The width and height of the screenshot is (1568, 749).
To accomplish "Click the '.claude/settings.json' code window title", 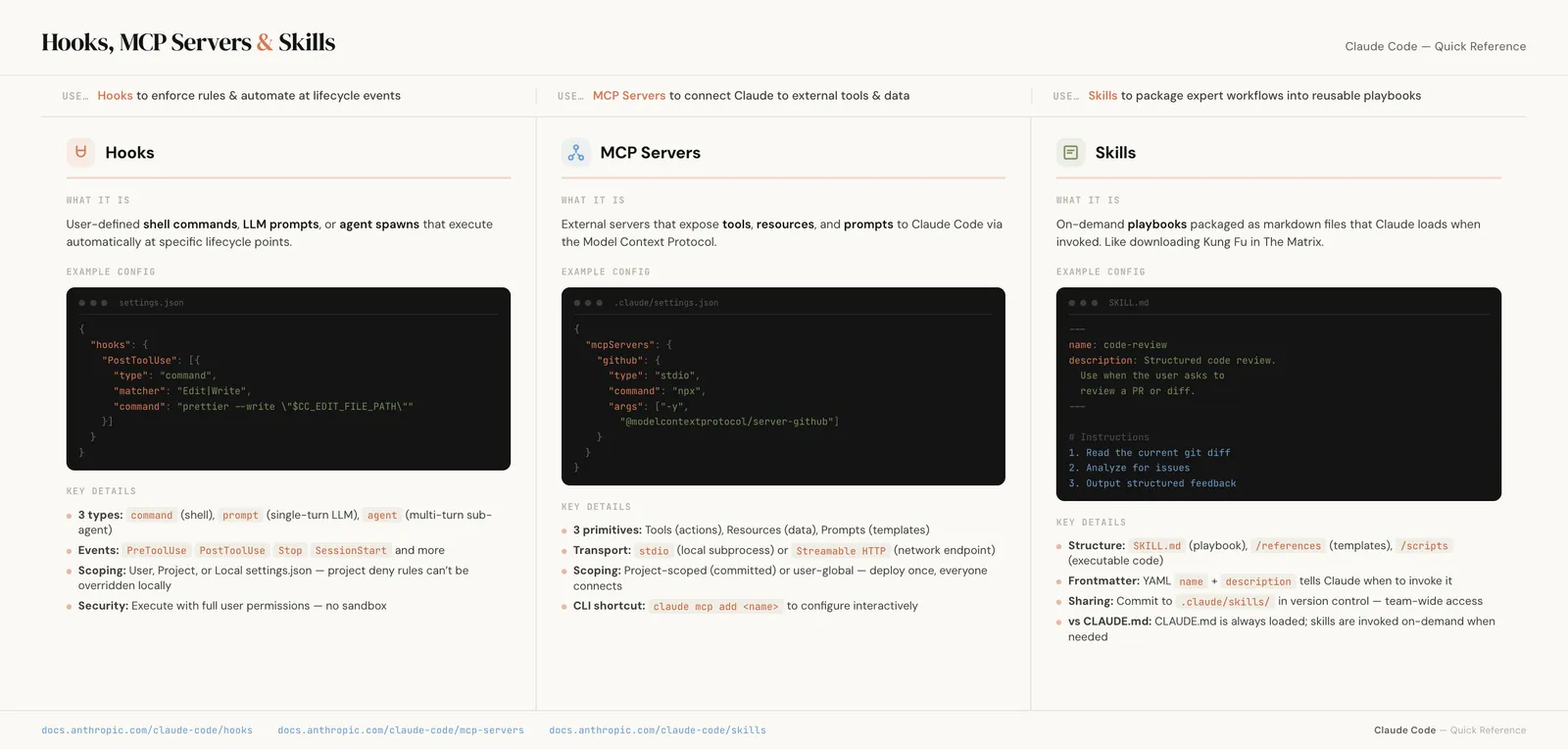I will 666,303.
